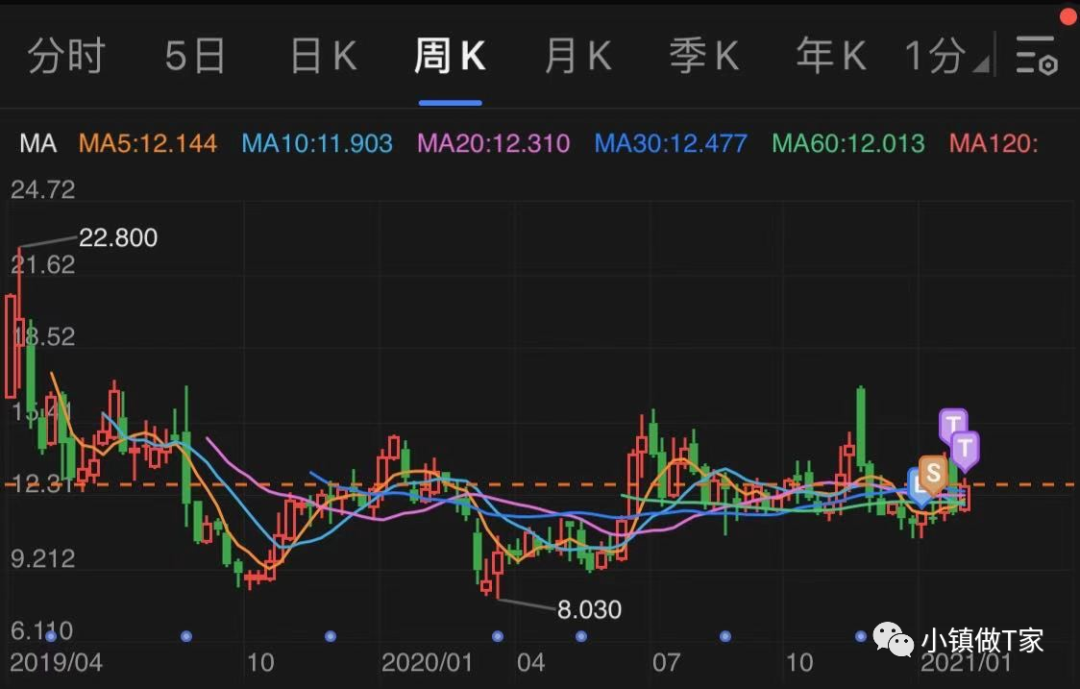The image size is (1080, 689).
Task: Tap the event dot above 2020/01 label
Action: (x=498, y=636)
